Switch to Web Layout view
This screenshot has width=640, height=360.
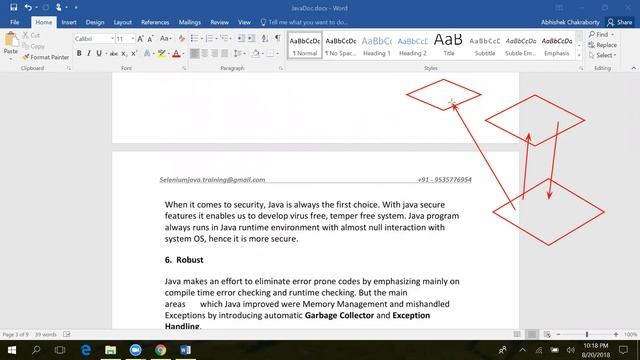pos(547,334)
